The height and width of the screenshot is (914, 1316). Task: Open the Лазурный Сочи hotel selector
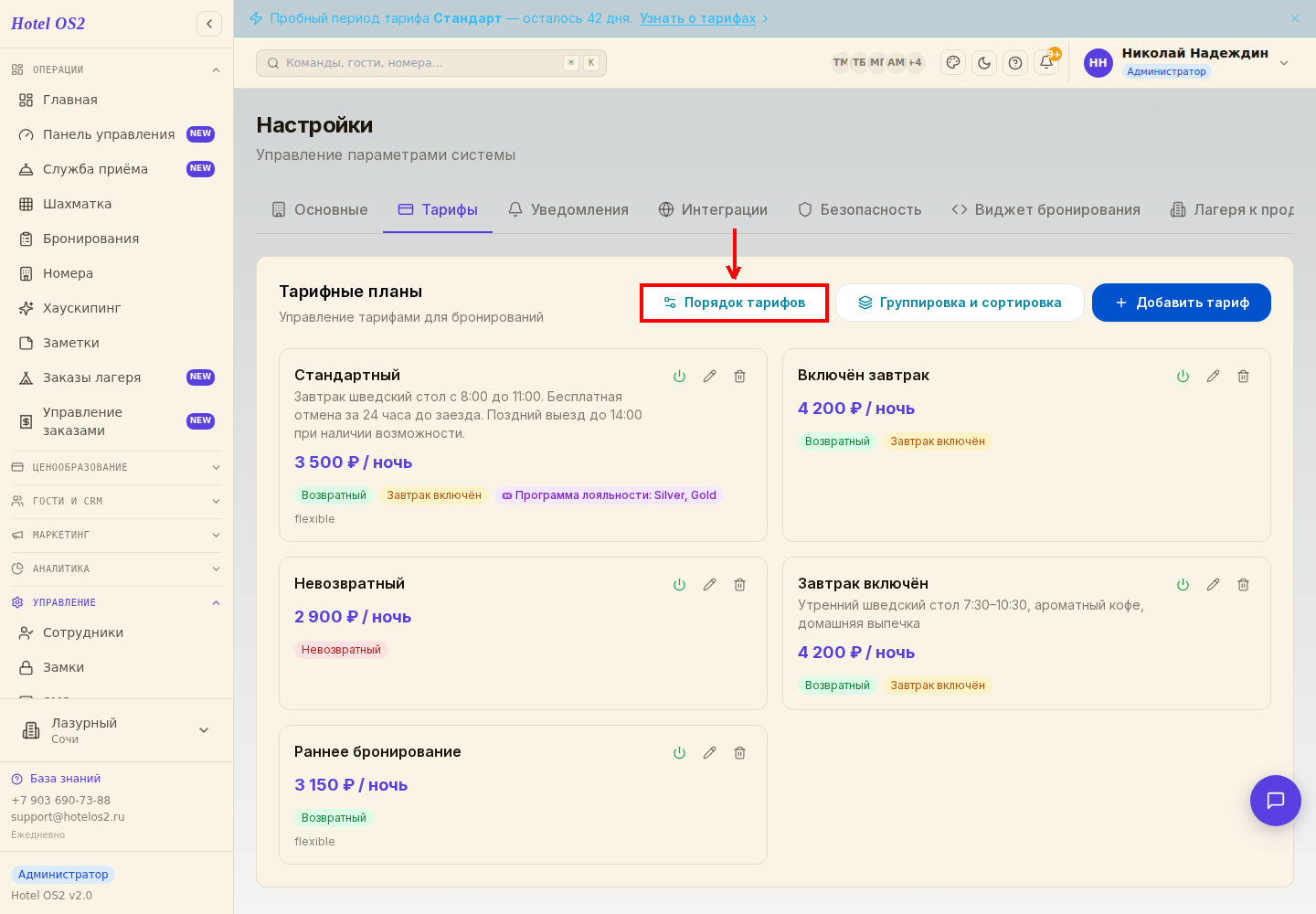tap(116, 730)
